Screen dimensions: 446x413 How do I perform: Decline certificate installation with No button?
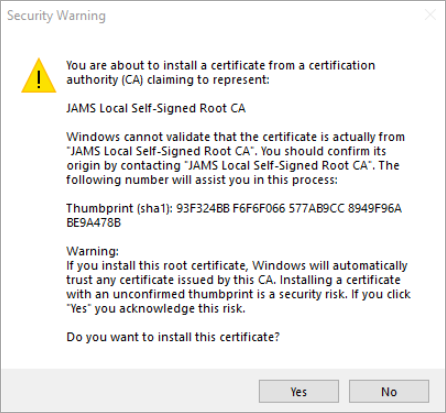(x=389, y=391)
